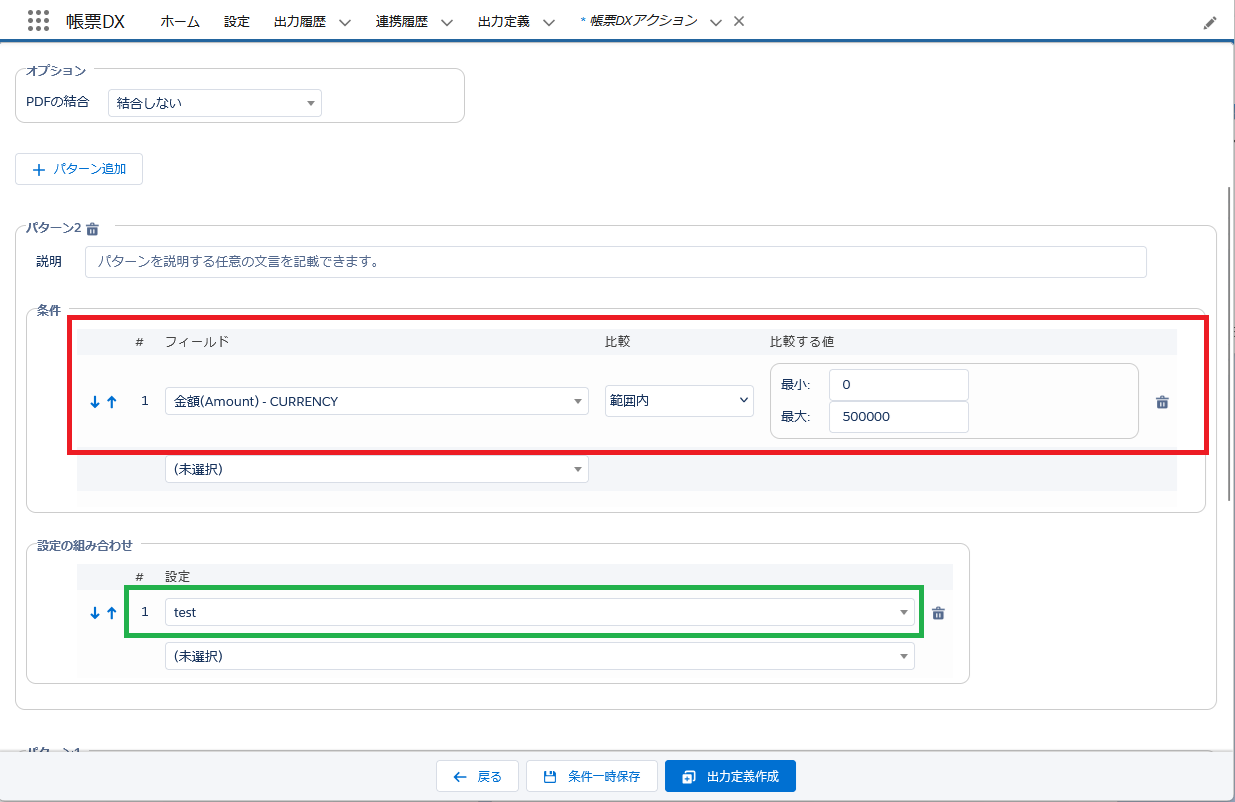Open the 金額(Amount) field dropdown
Image resolution: width=1235 pixels, height=802 pixels.
coord(376,401)
